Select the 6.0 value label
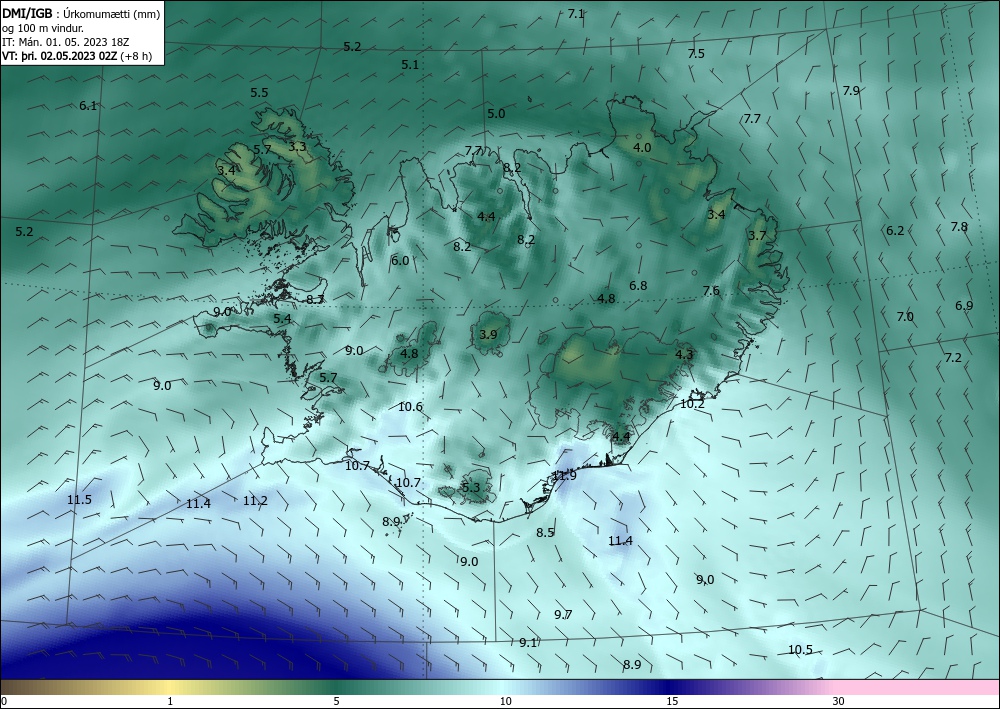The width and height of the screenshot is (1000, 709). [400, 260]
